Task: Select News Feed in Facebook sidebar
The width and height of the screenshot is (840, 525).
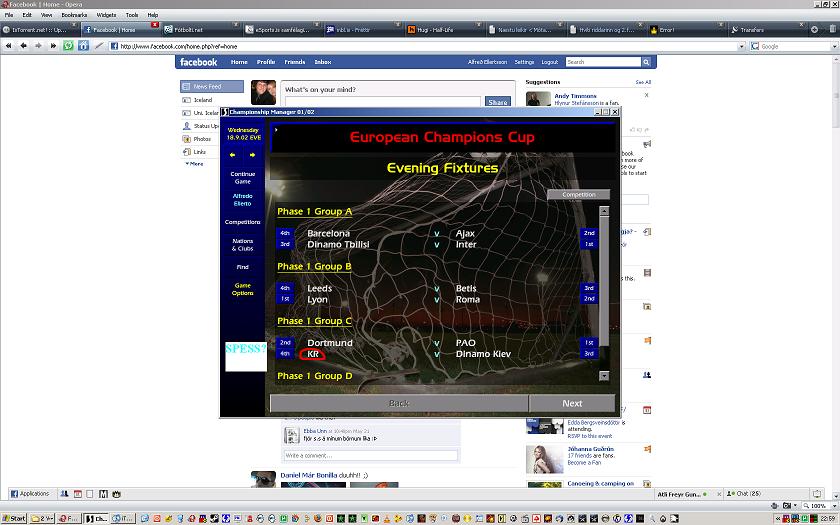Action: tap(212, 86)
